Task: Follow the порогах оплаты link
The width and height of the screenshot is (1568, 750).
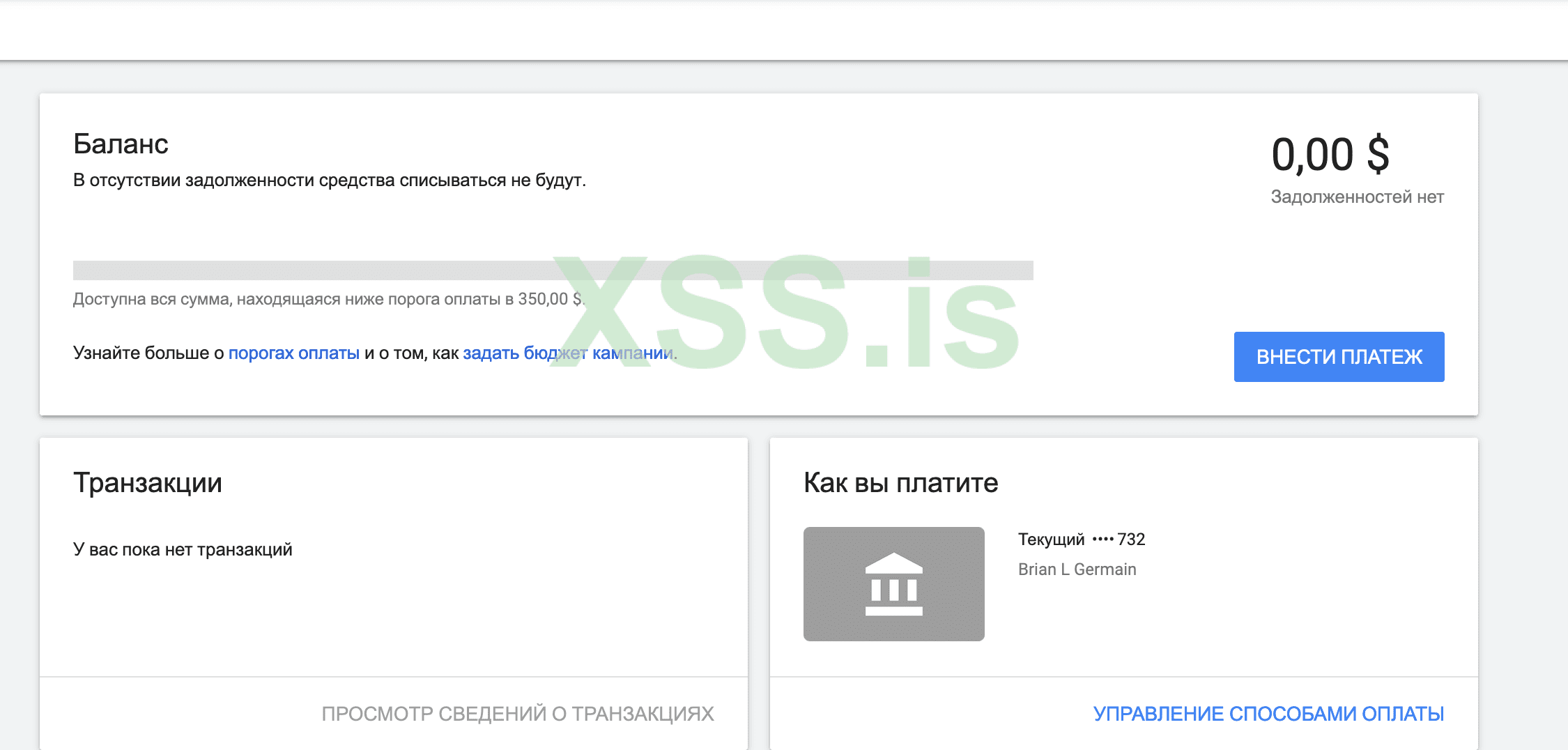Action: tap(293, 353)
